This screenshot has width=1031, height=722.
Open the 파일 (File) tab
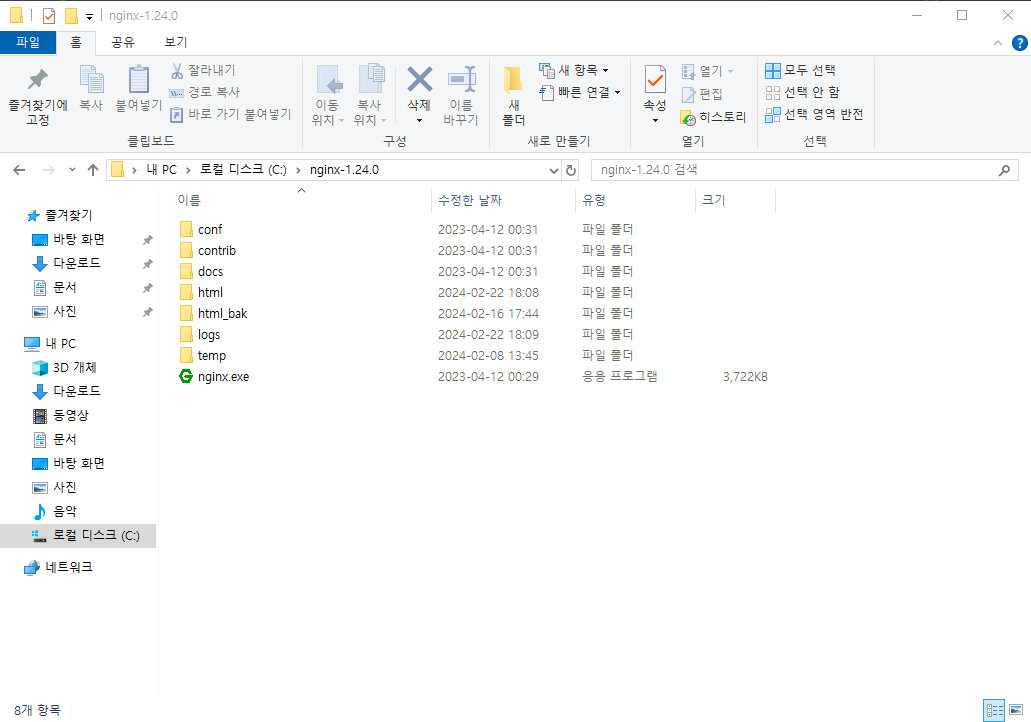[28, 42]
